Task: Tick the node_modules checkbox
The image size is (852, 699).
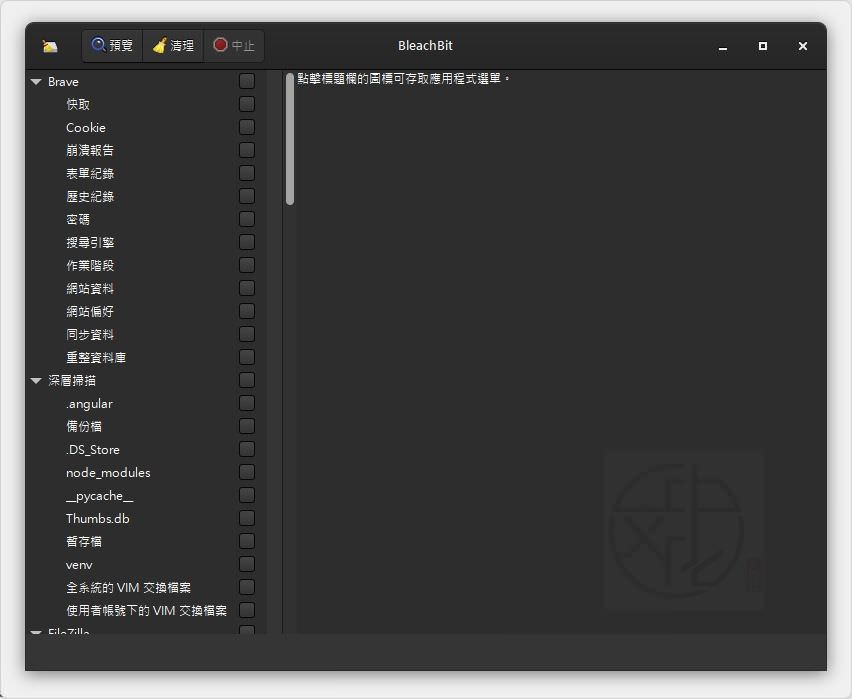Action: [247, 472]
